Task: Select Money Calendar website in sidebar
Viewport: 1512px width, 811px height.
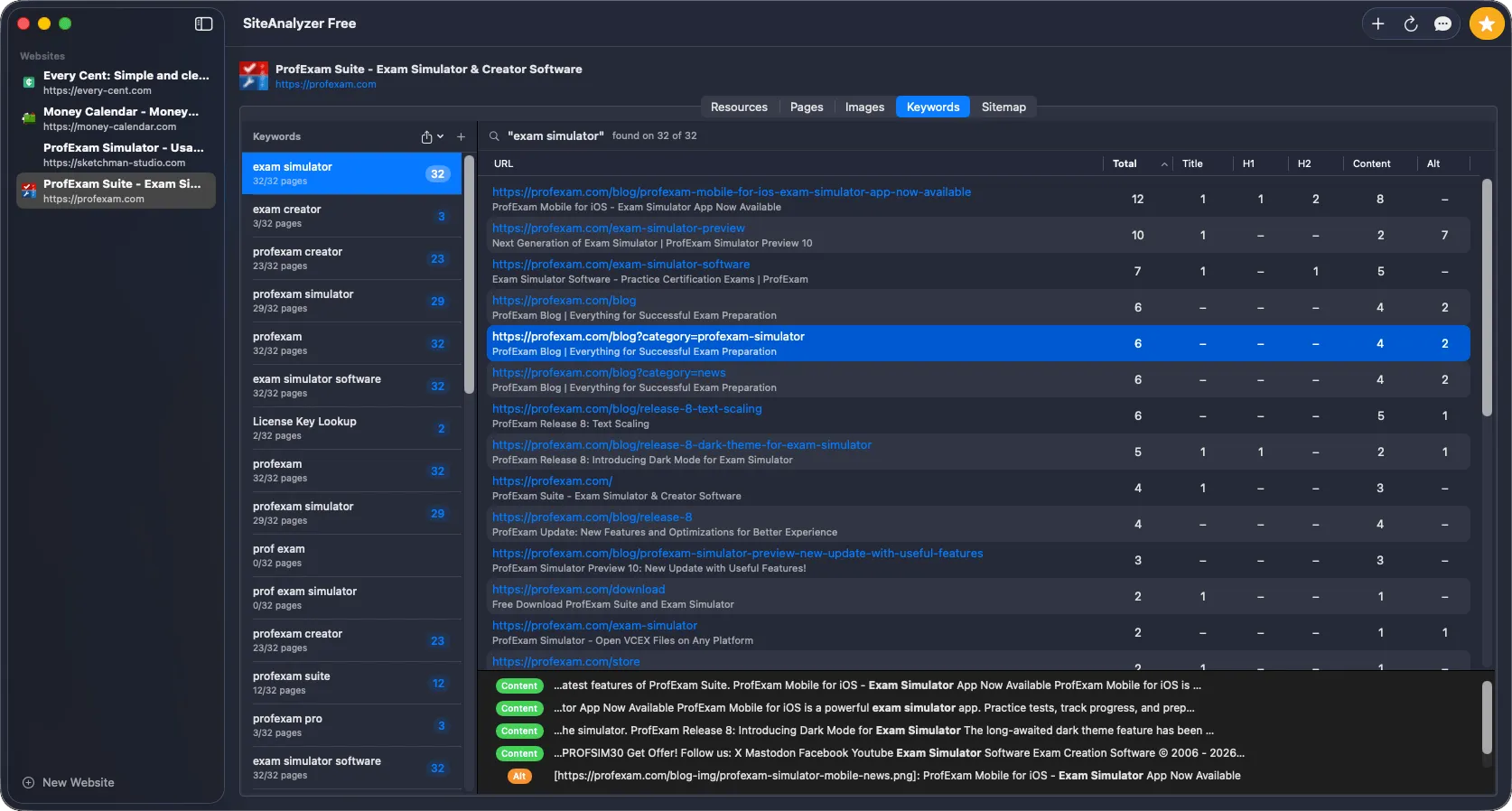Action: click(x=116, y=118)
